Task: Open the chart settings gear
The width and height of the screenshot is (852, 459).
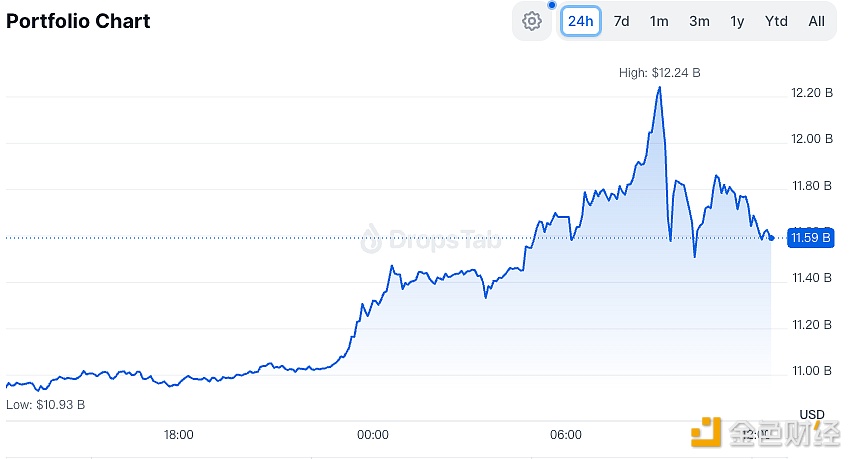Action: [x=532, y=21]
